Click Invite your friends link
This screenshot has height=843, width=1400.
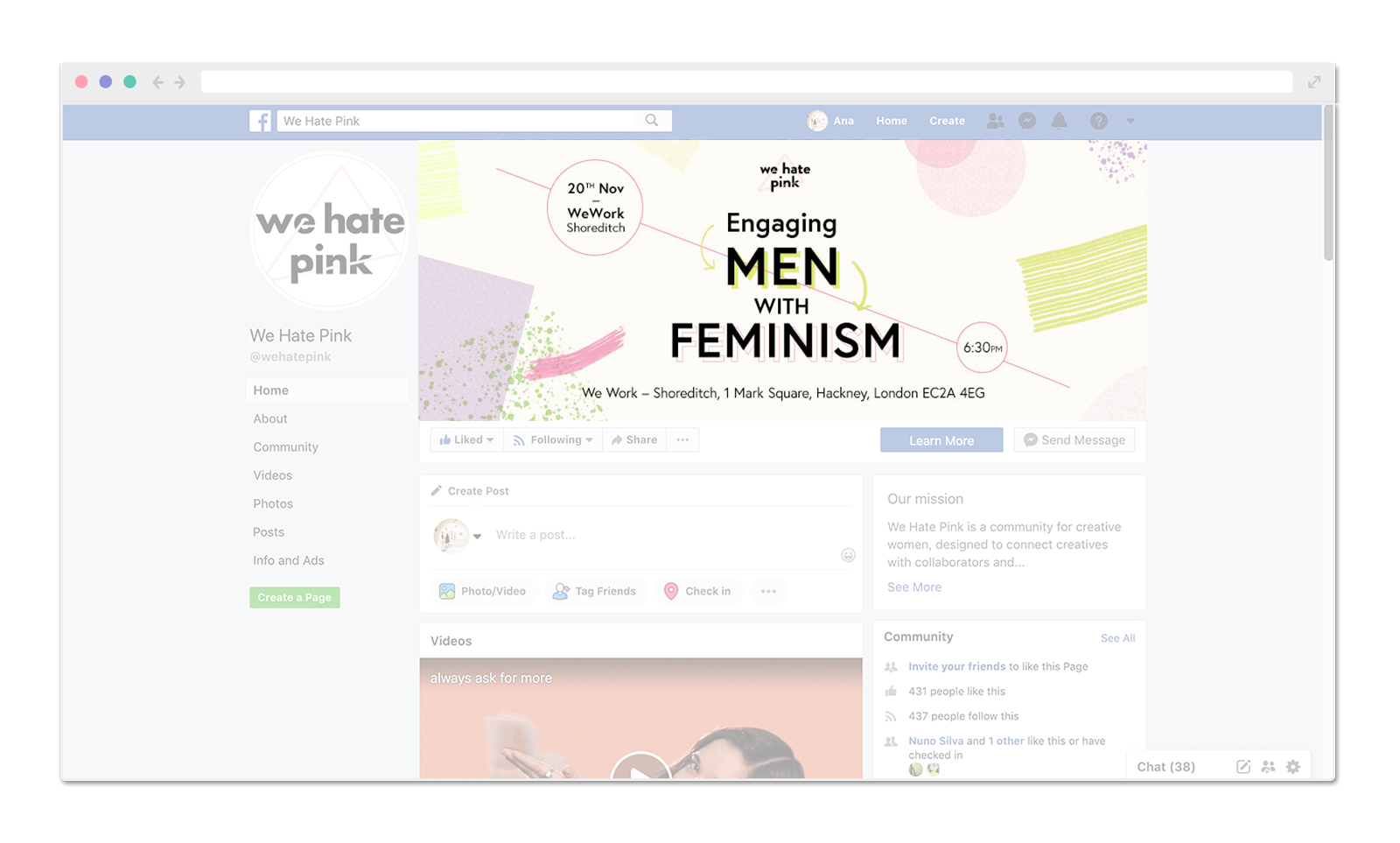[956, 666]
